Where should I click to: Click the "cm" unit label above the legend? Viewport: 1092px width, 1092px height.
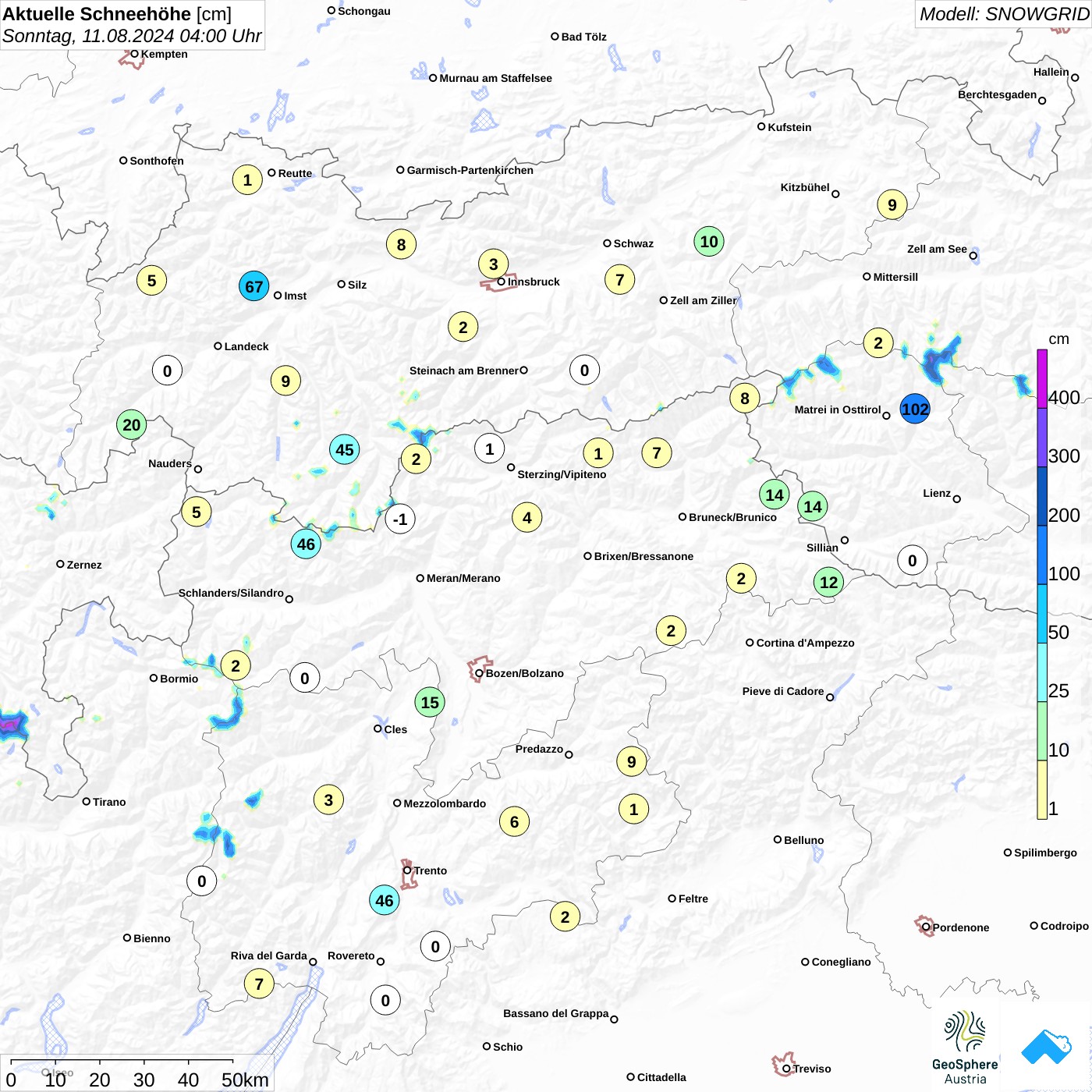[1058, 339]
